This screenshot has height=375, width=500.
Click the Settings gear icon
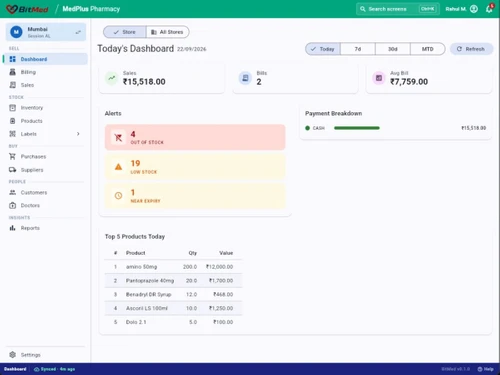click(13, 355)
